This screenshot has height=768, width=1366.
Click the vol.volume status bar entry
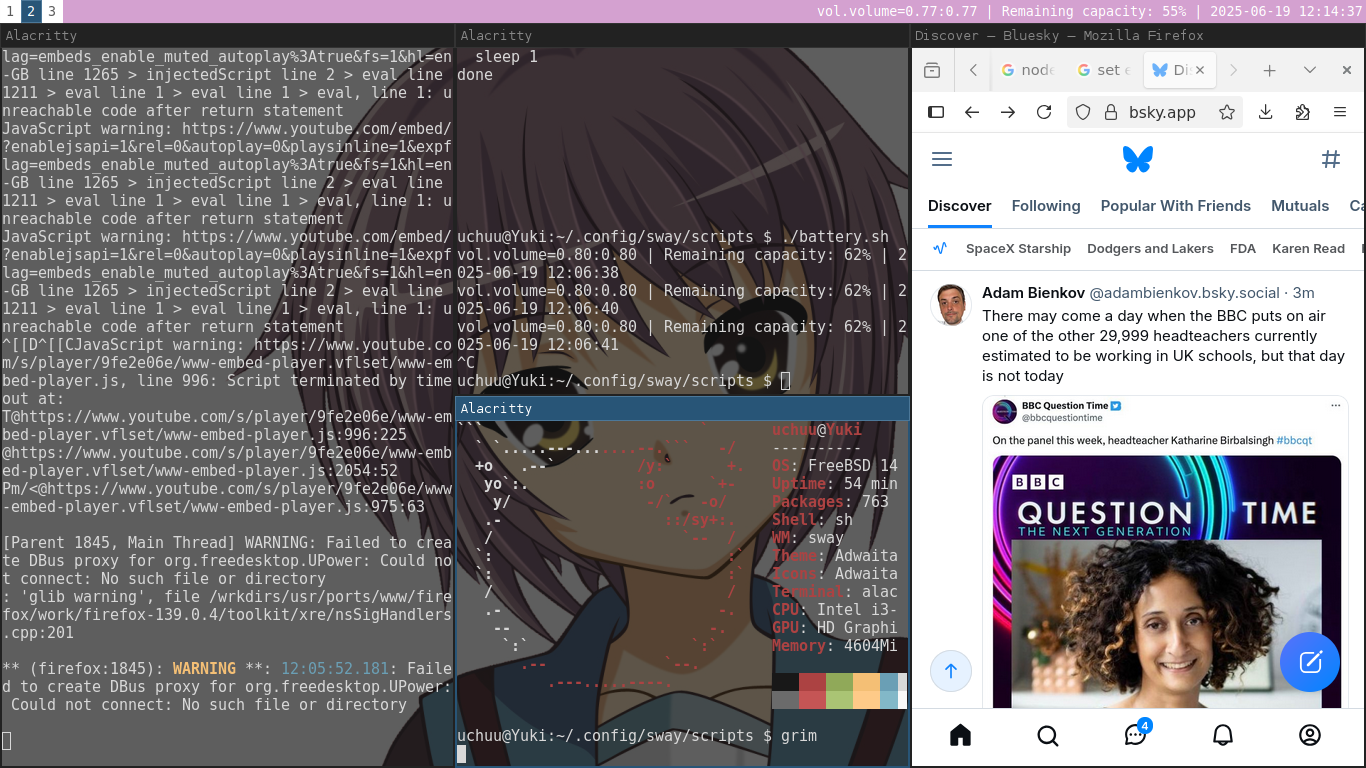[x=897, y=11]
